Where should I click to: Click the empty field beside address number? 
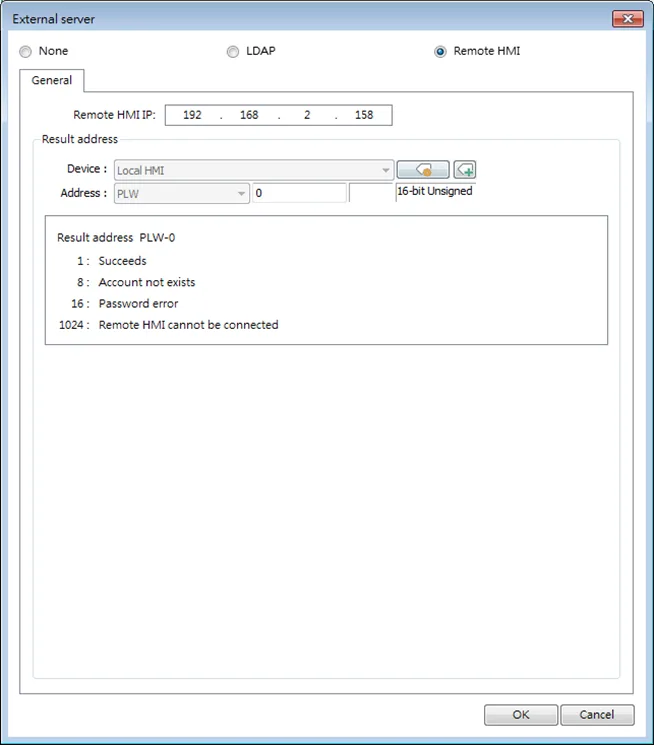pos(371,193)
